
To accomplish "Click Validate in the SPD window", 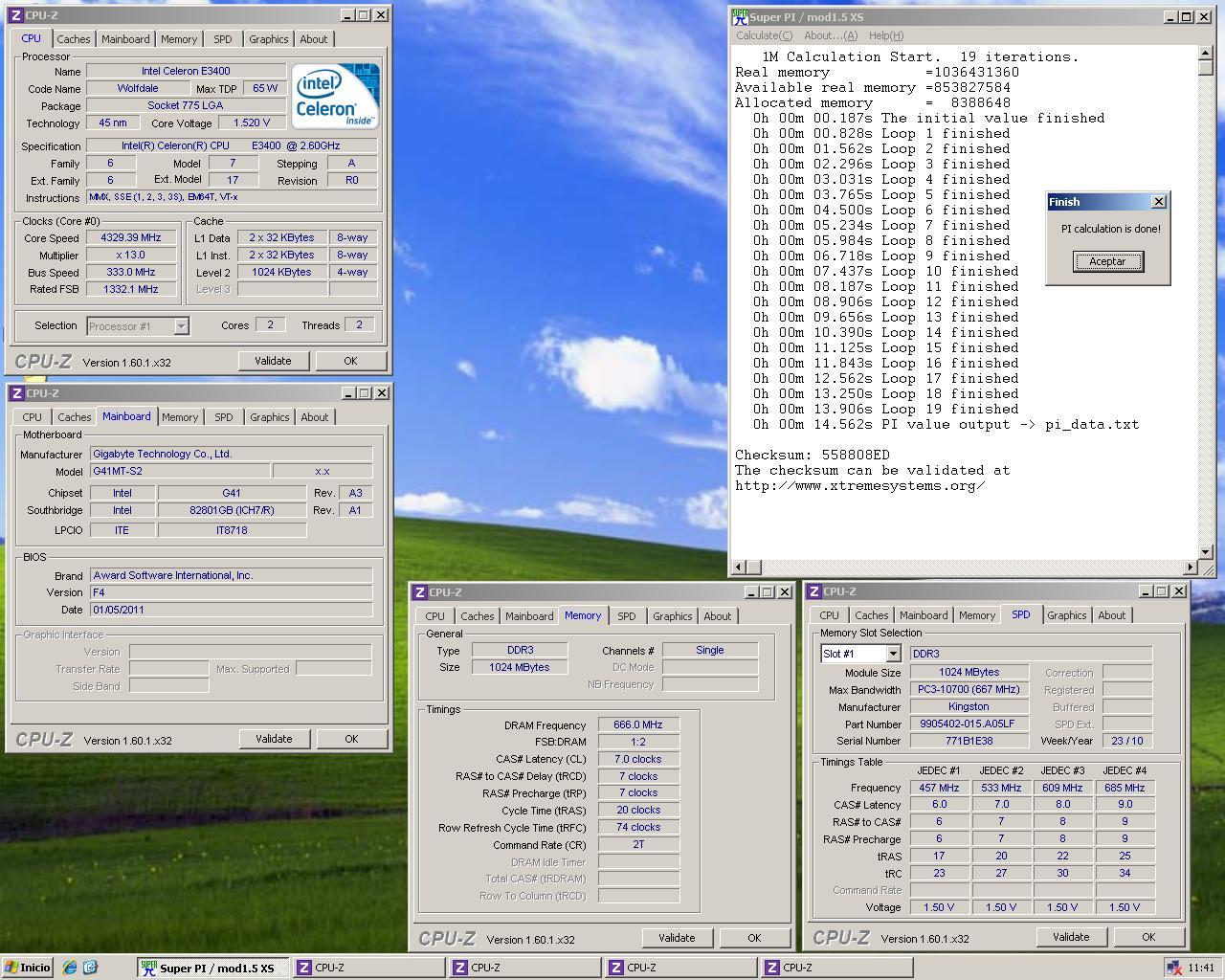I will 1071,937.
